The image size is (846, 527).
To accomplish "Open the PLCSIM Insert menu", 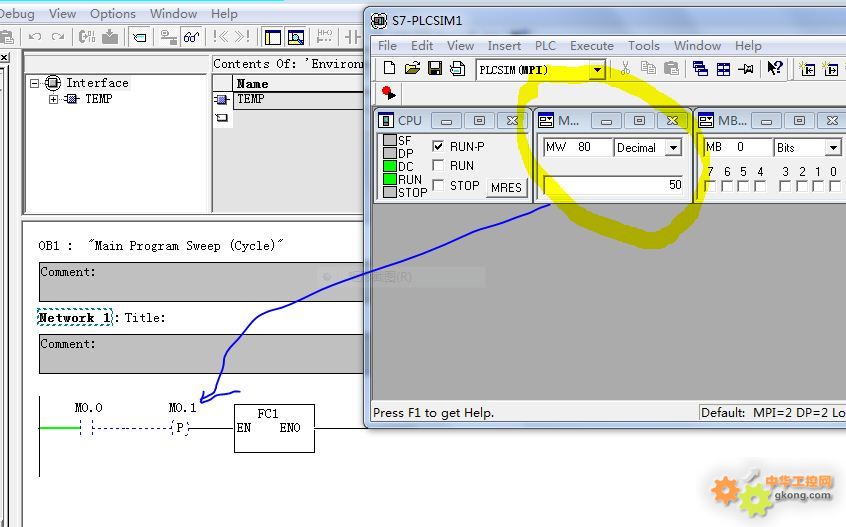I will click(x=504, y=46).
